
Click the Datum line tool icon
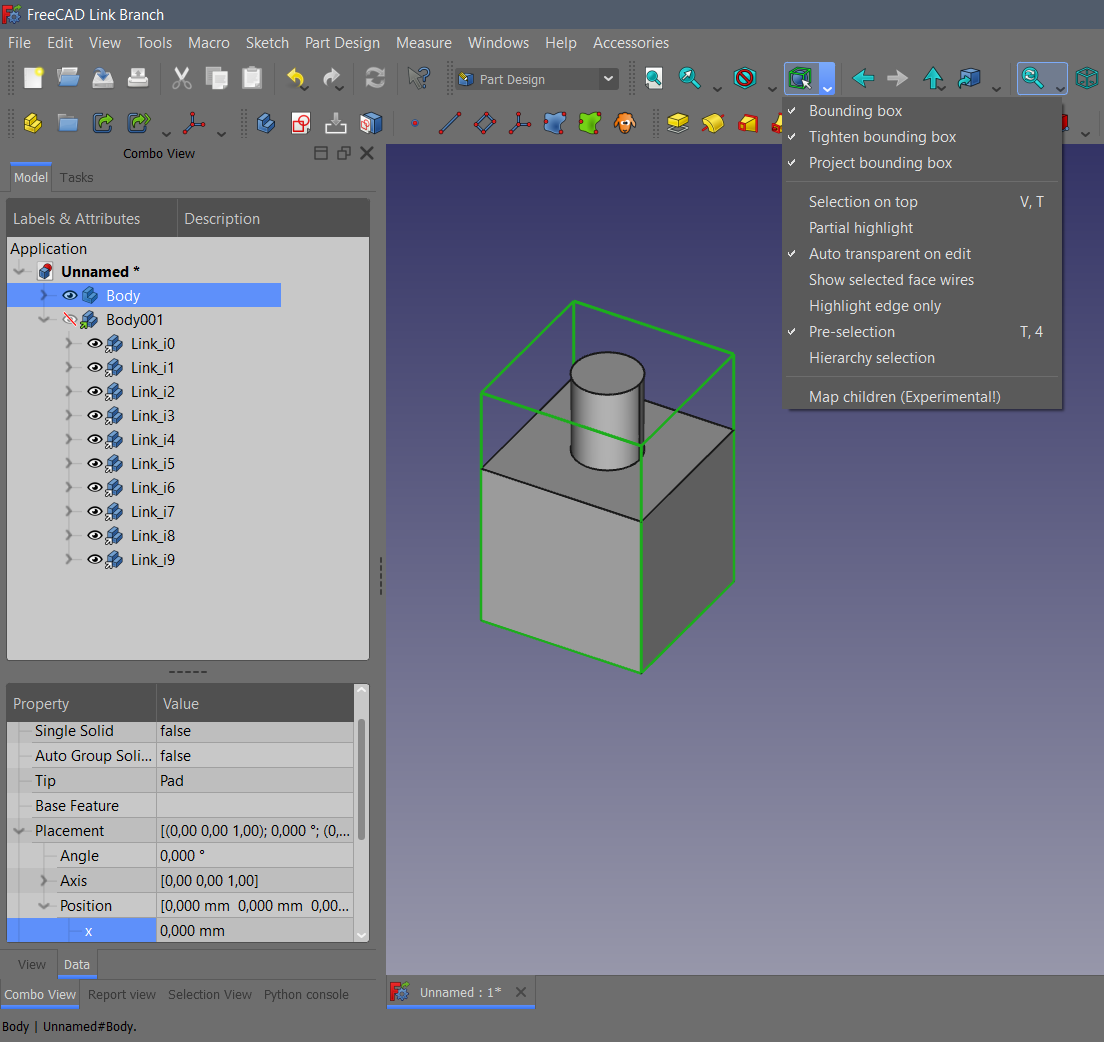click(x=449, y=123)
